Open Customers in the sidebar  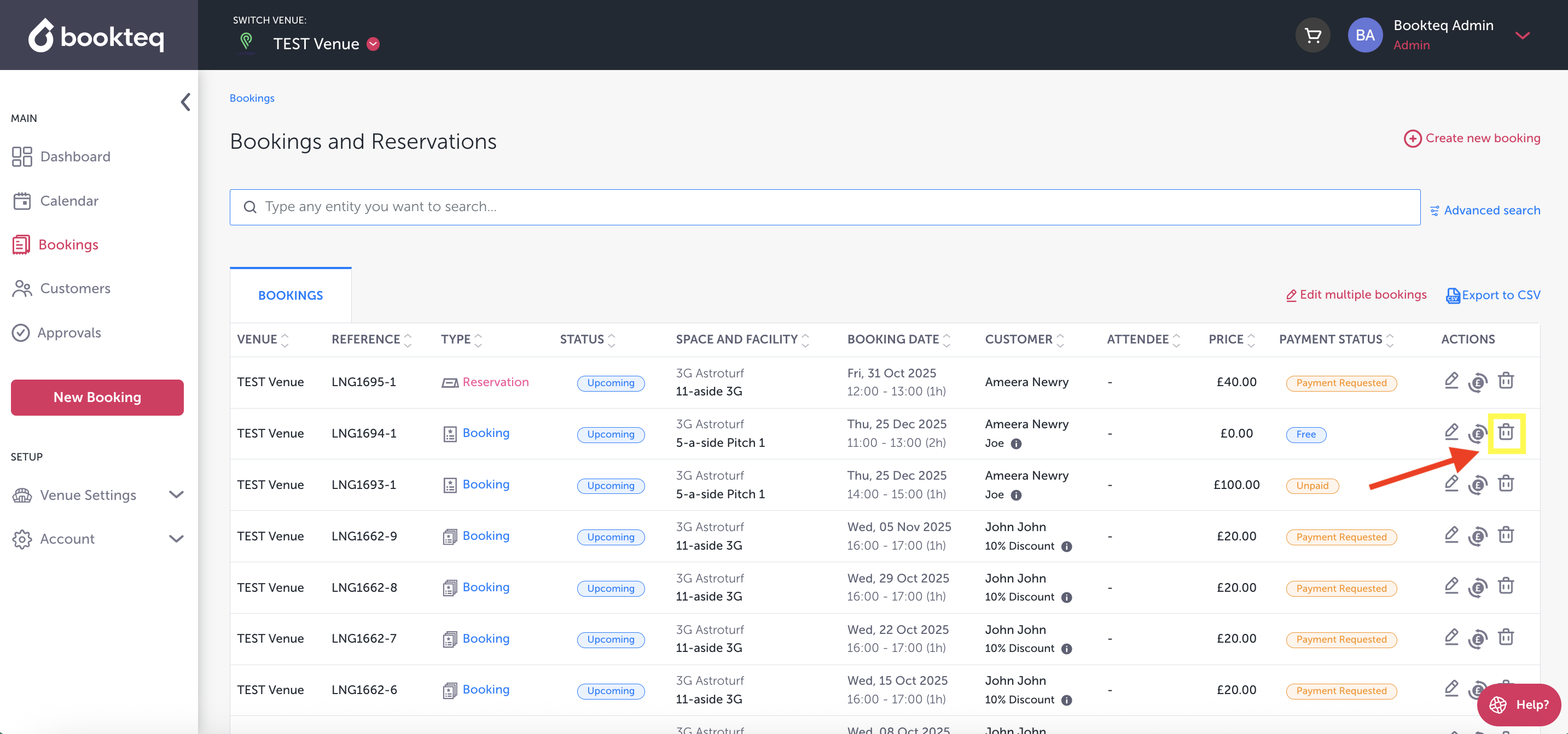click(x=75, y=288)
